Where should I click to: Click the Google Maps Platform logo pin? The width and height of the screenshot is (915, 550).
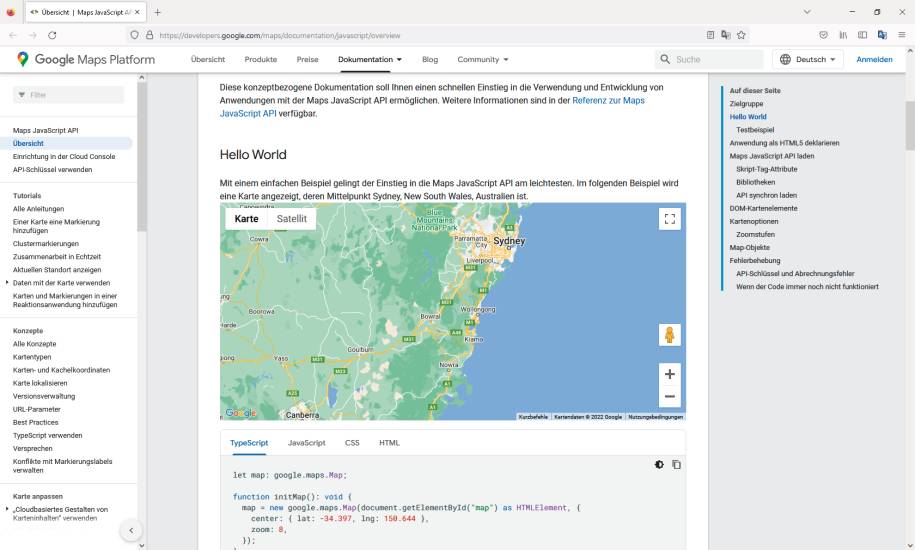23,59
